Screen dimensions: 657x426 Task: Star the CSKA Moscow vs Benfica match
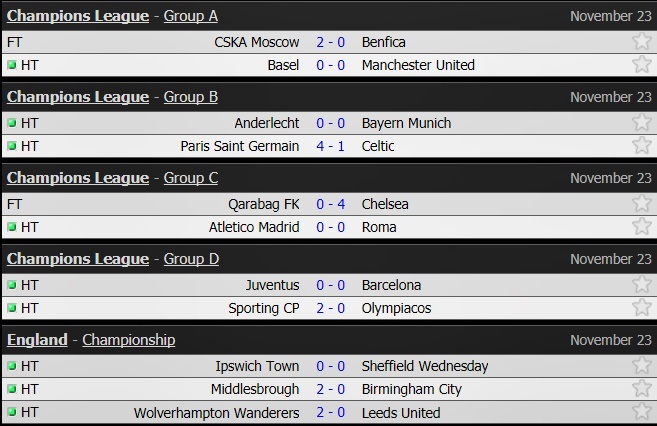(641, 42)
